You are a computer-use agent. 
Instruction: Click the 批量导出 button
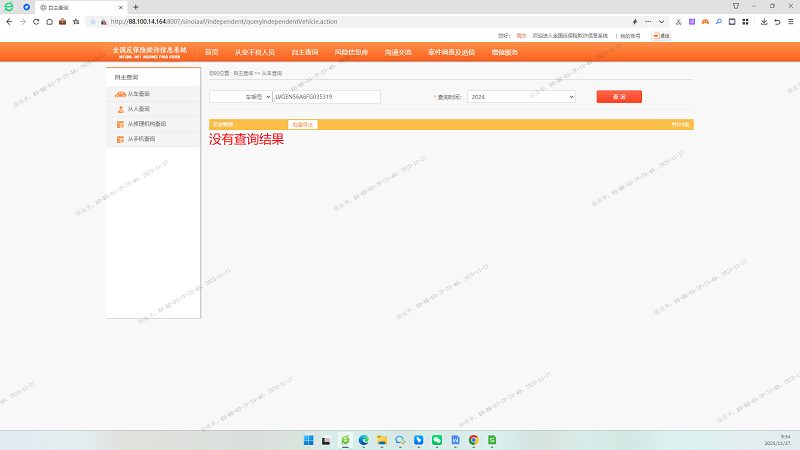(302, 124)
